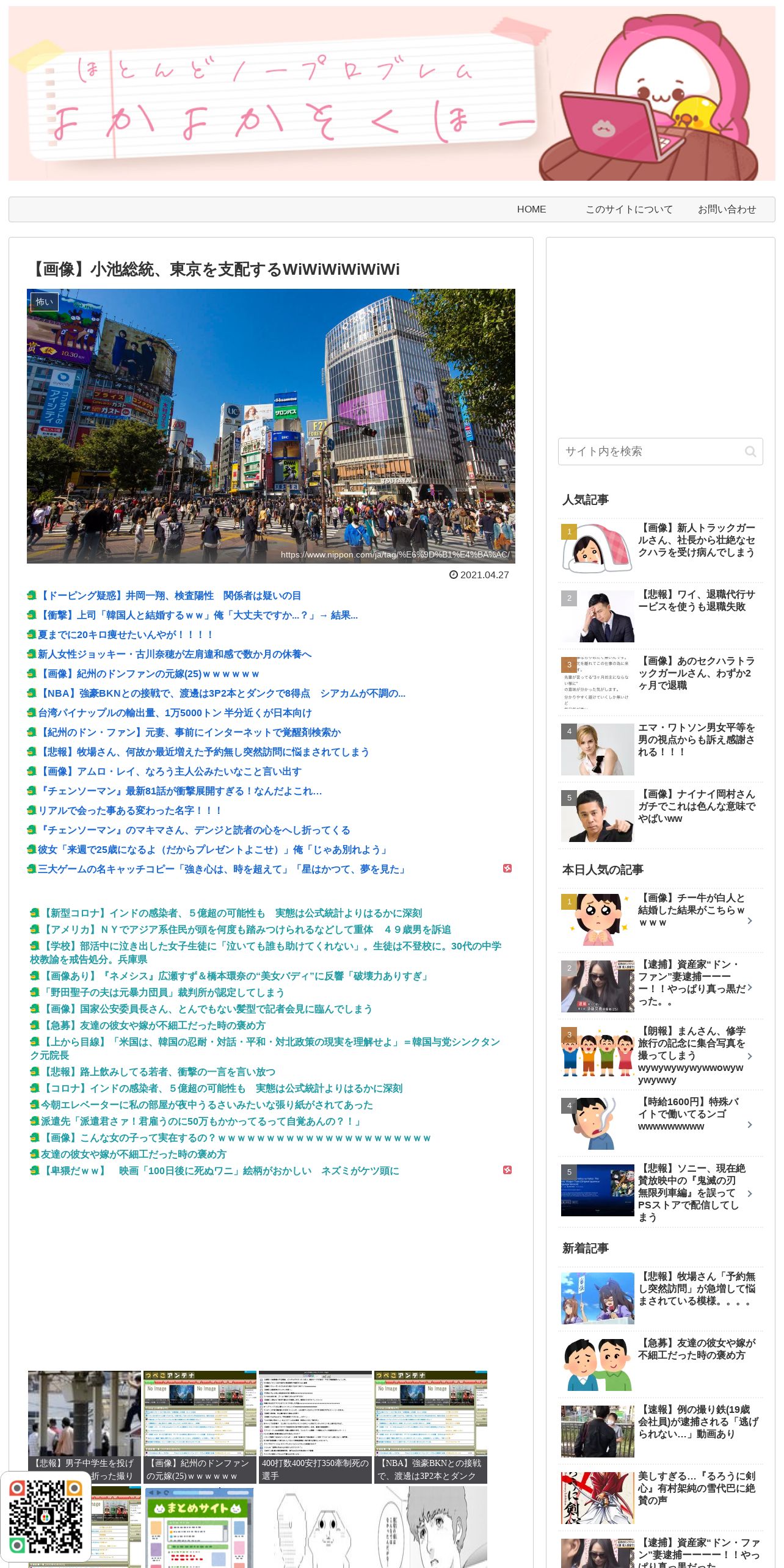Screen dimensions: 784x1568
Task: Open 夏までに20キロ痩せたいんやが link
Action: point(126,634)
